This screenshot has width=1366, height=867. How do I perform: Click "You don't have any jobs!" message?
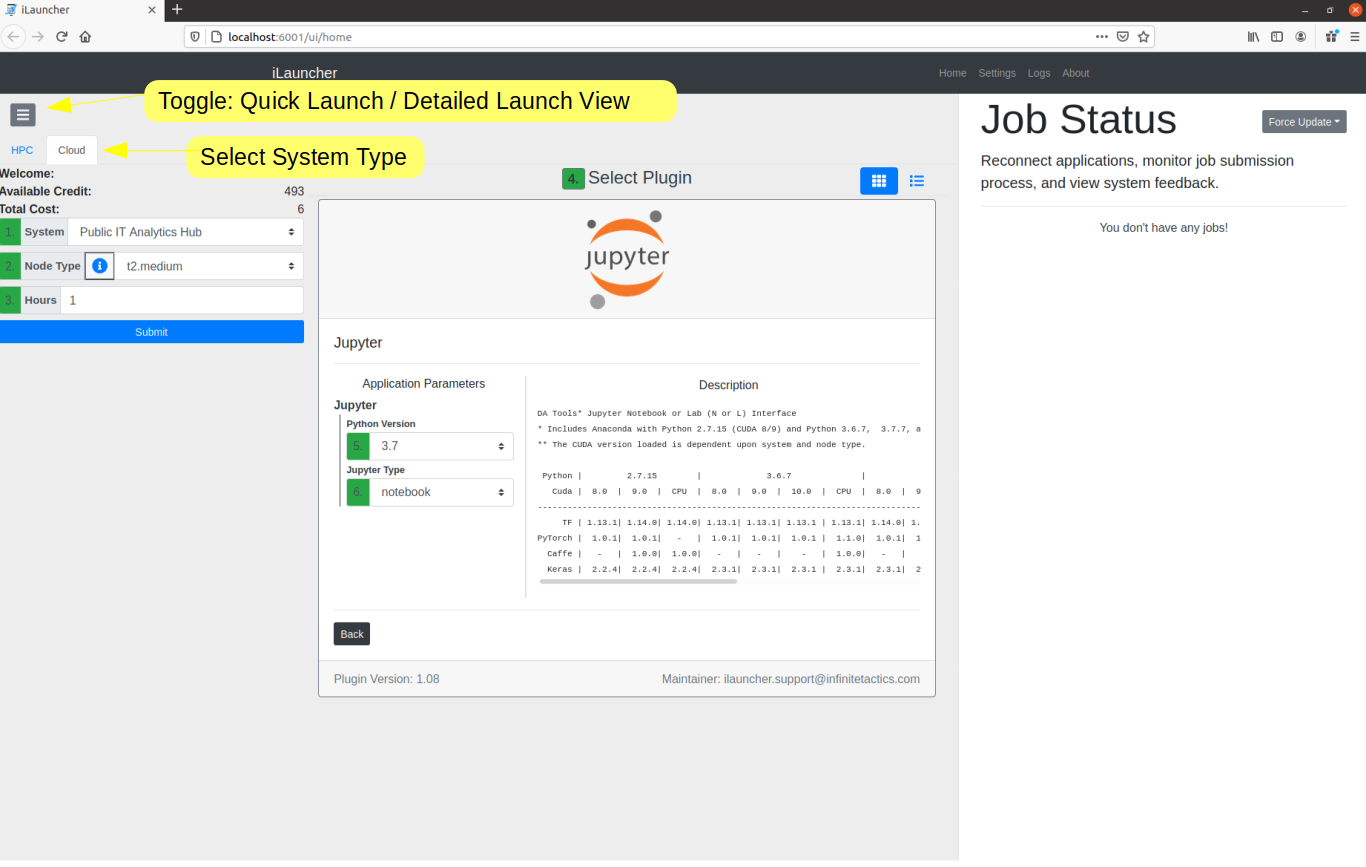click(1164, 228)
